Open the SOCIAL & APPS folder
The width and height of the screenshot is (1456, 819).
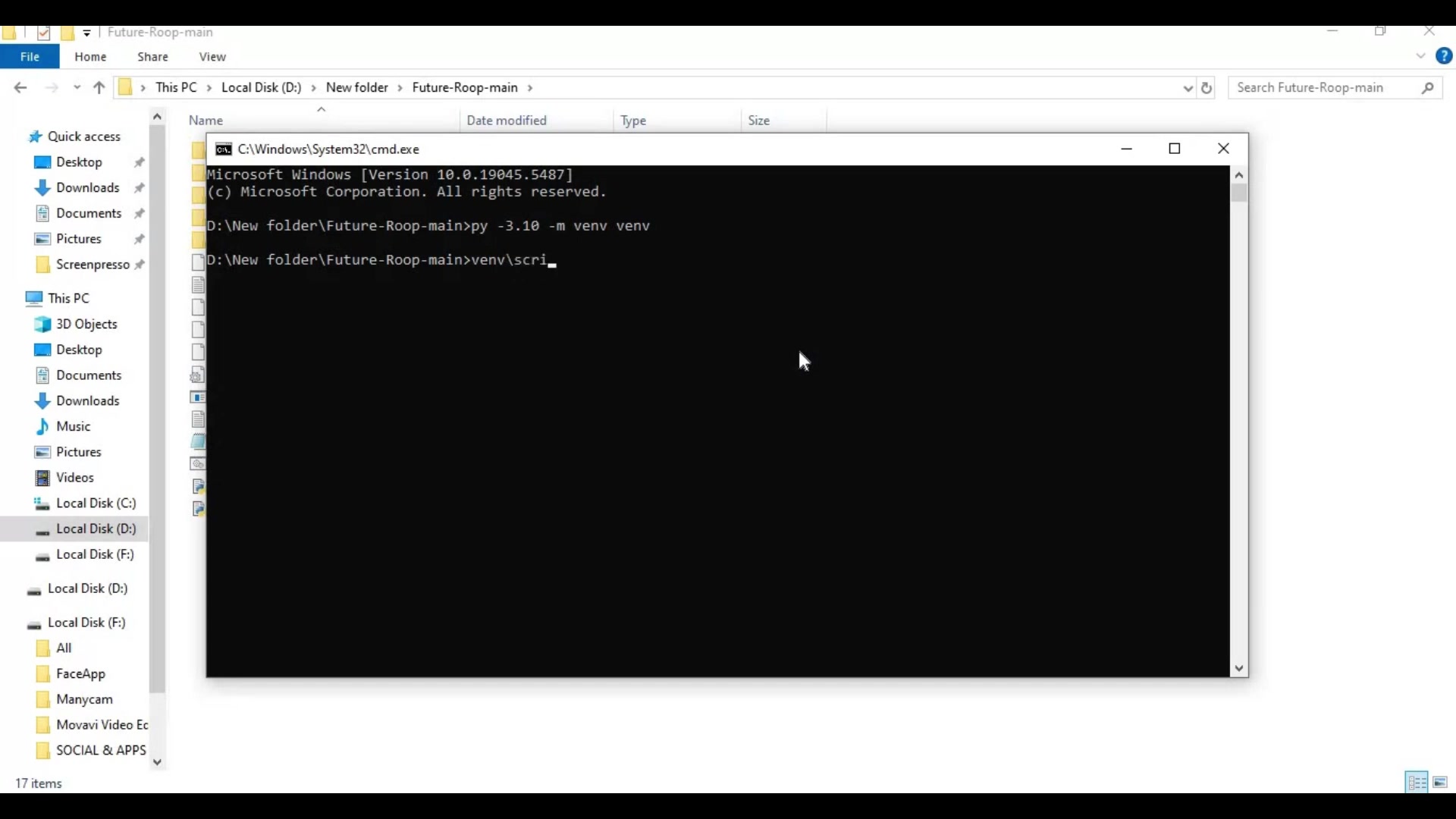click(101, 752)
